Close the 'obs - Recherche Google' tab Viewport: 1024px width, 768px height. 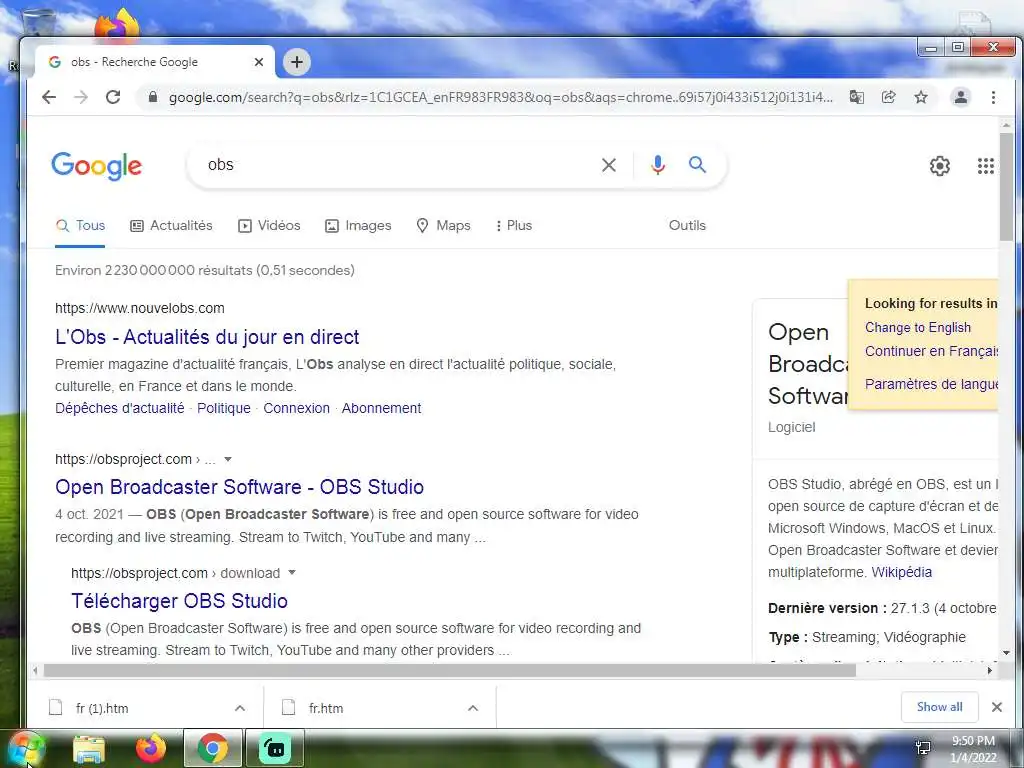[259, 62]
